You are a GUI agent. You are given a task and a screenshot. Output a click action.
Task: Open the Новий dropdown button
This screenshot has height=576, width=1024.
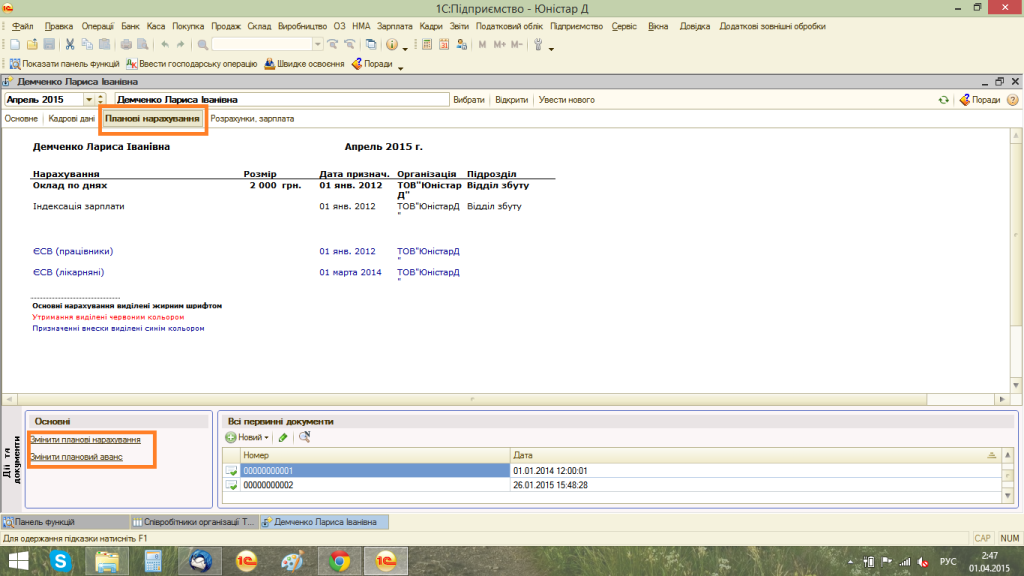248,438
